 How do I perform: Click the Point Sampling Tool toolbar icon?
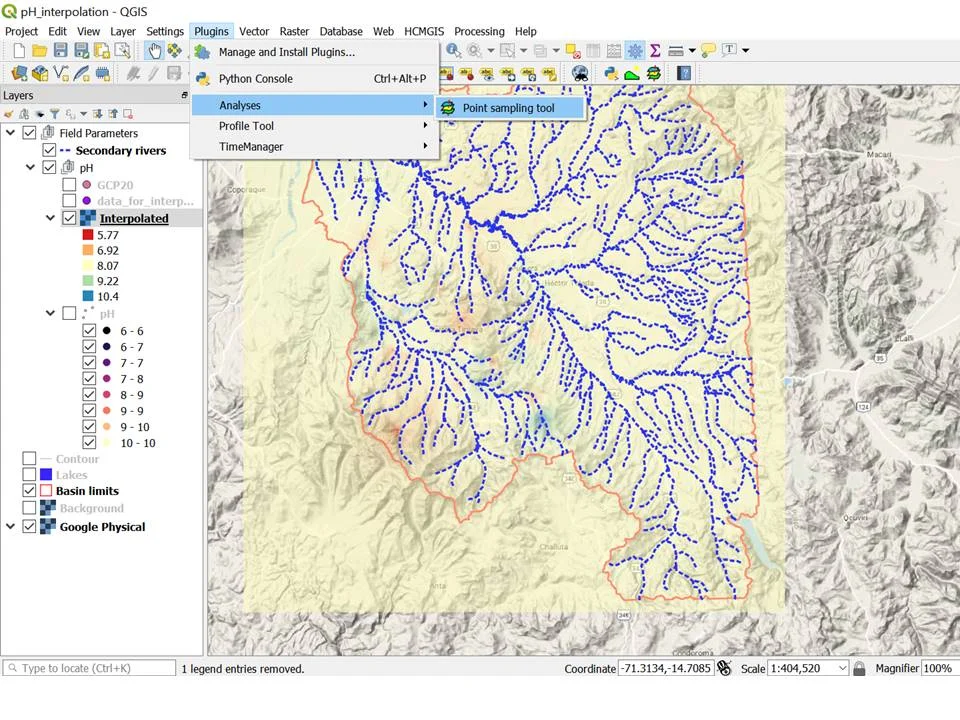point(653,73)
